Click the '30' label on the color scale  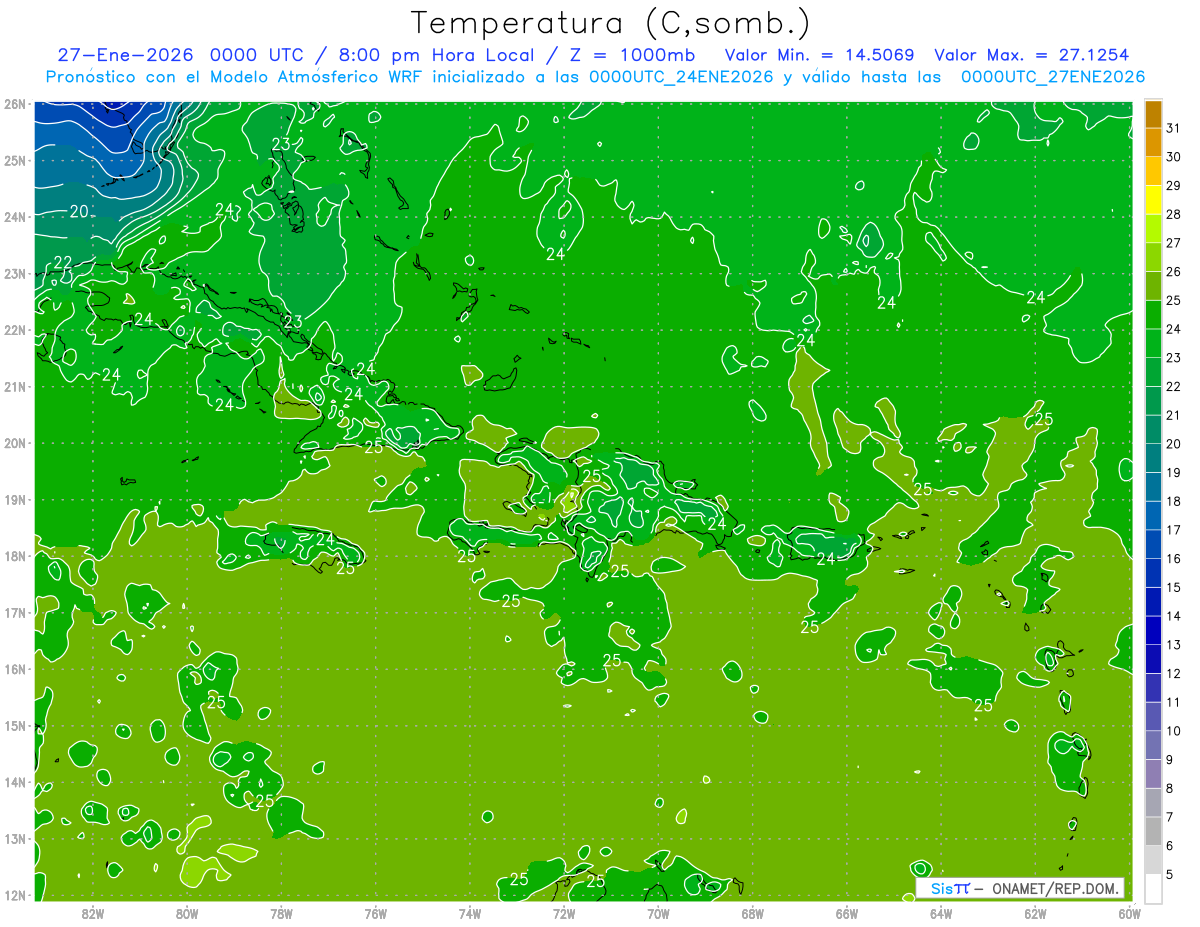1174,157
